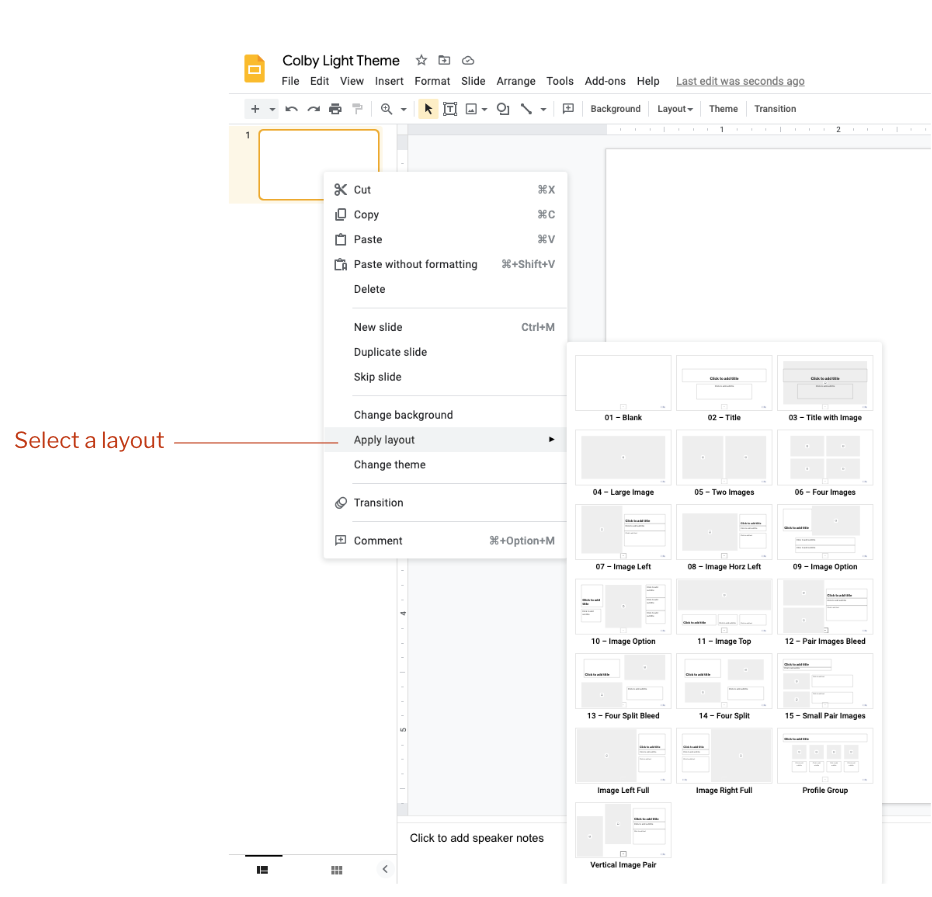Screen dimensions: 932x897
Task: Choose Change theme
Action: coord(445,465)
